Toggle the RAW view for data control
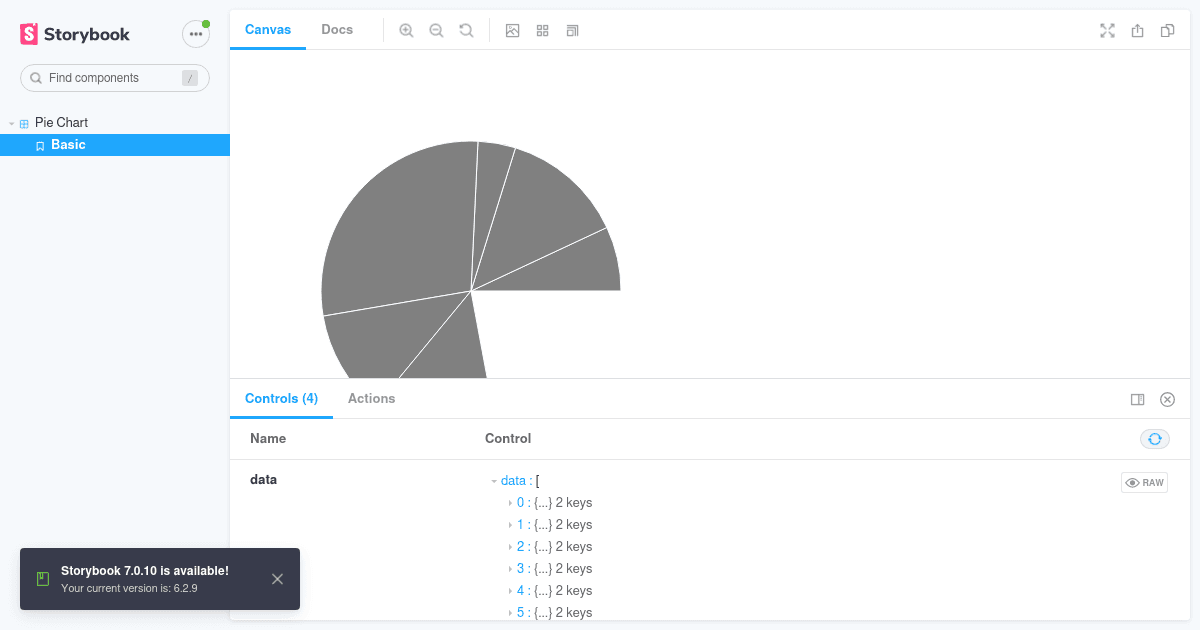 [x=1144, y=482]
